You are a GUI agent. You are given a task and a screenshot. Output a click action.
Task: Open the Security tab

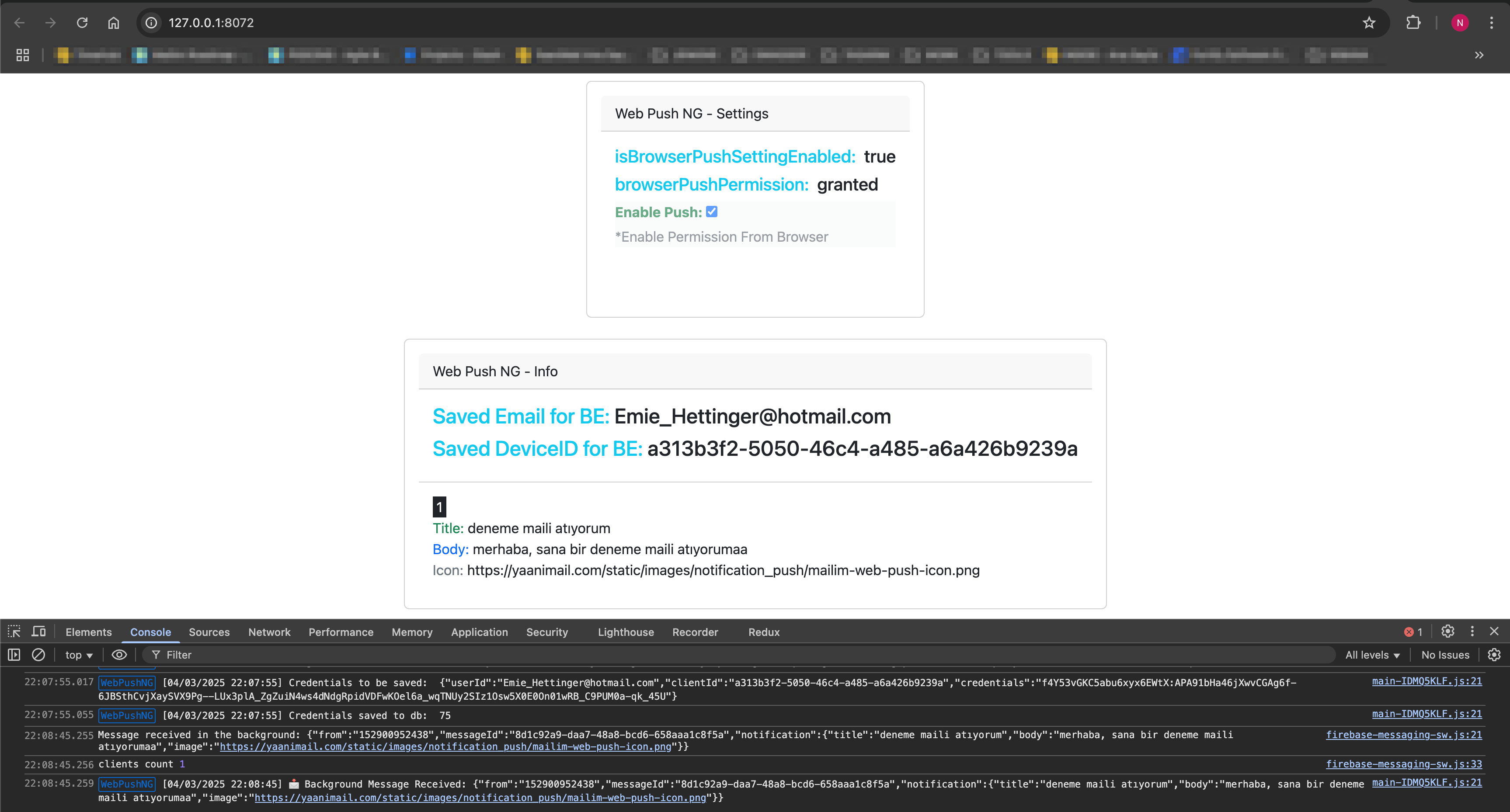coord(547,632)
